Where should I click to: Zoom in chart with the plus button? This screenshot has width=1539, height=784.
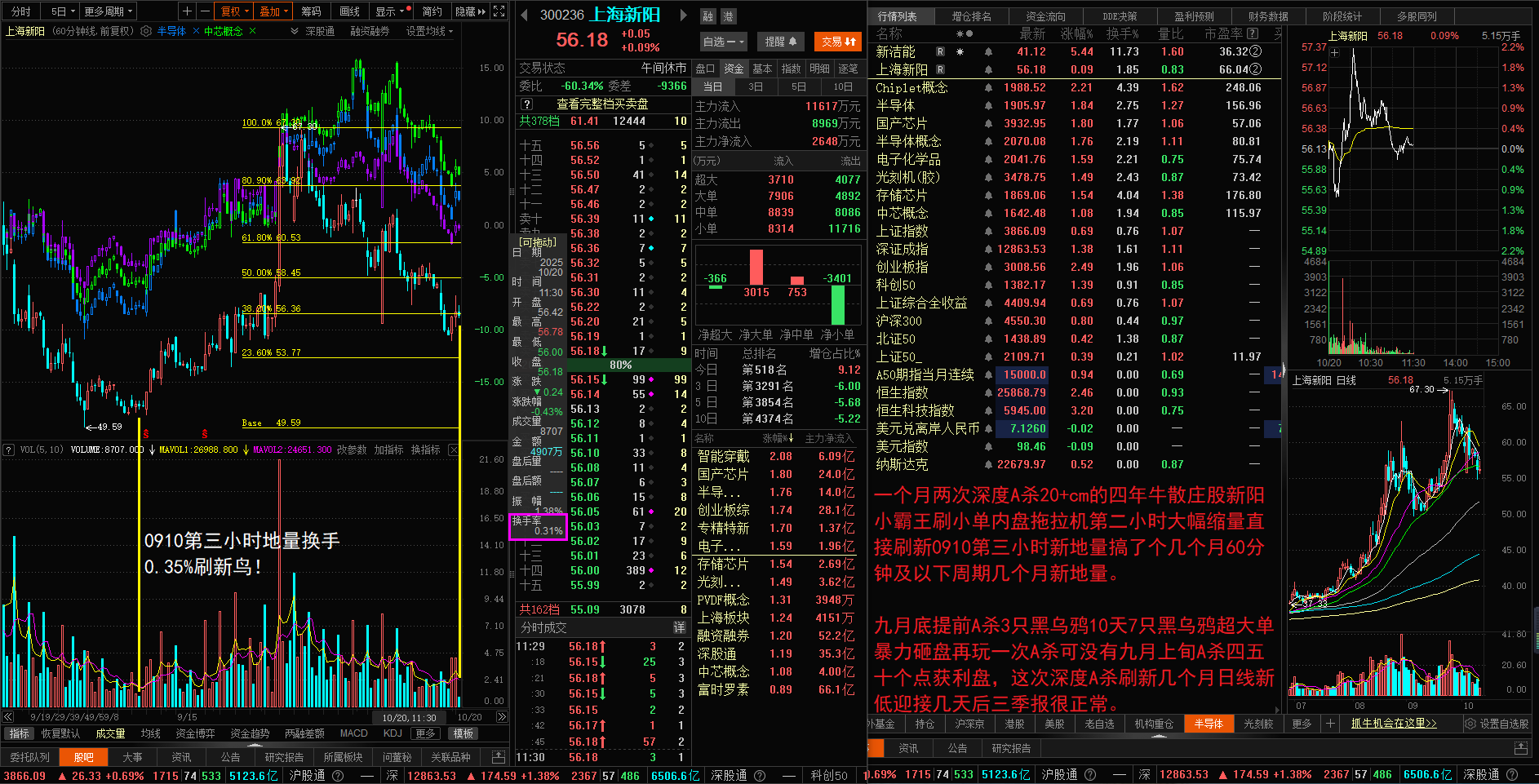[x=188, y=11]
